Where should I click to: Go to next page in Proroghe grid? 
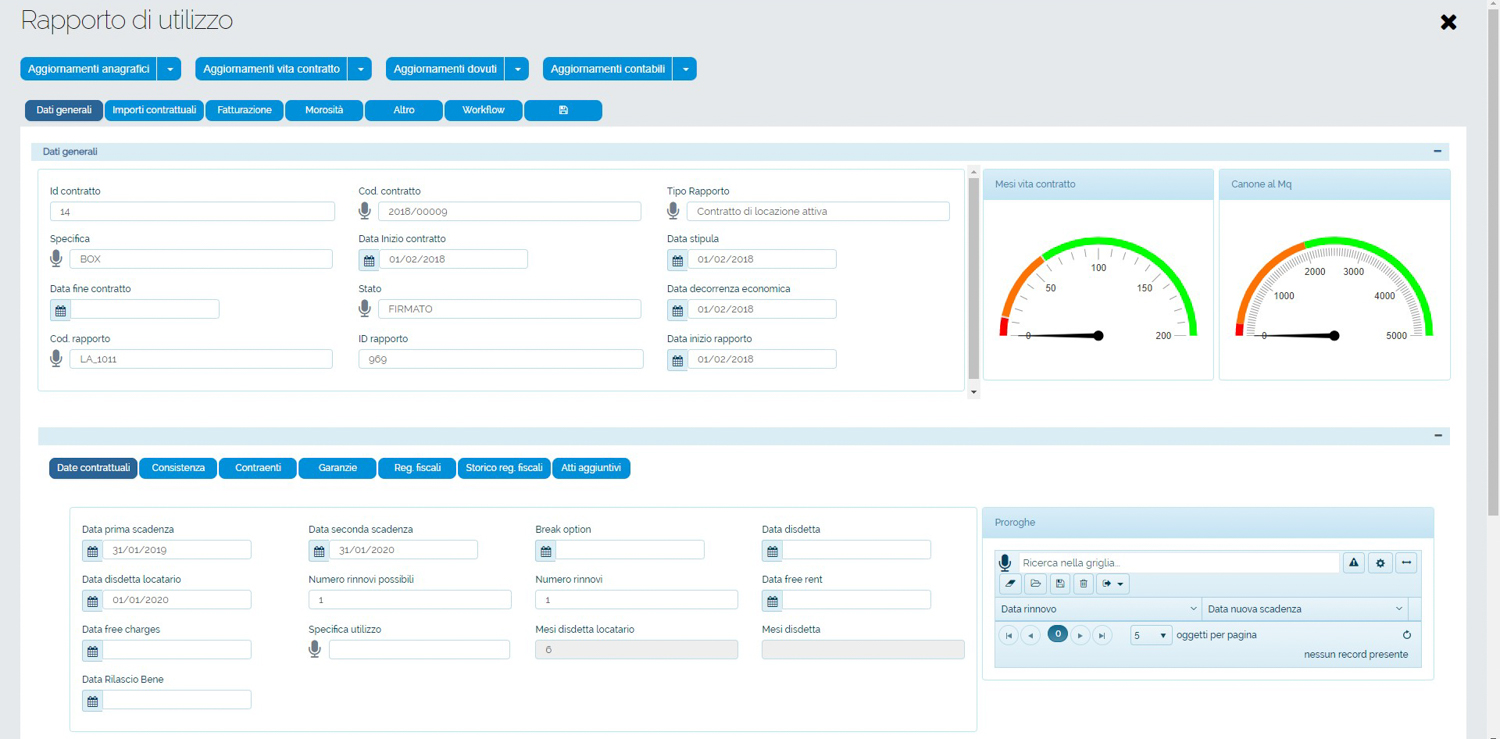(1080, 636)
